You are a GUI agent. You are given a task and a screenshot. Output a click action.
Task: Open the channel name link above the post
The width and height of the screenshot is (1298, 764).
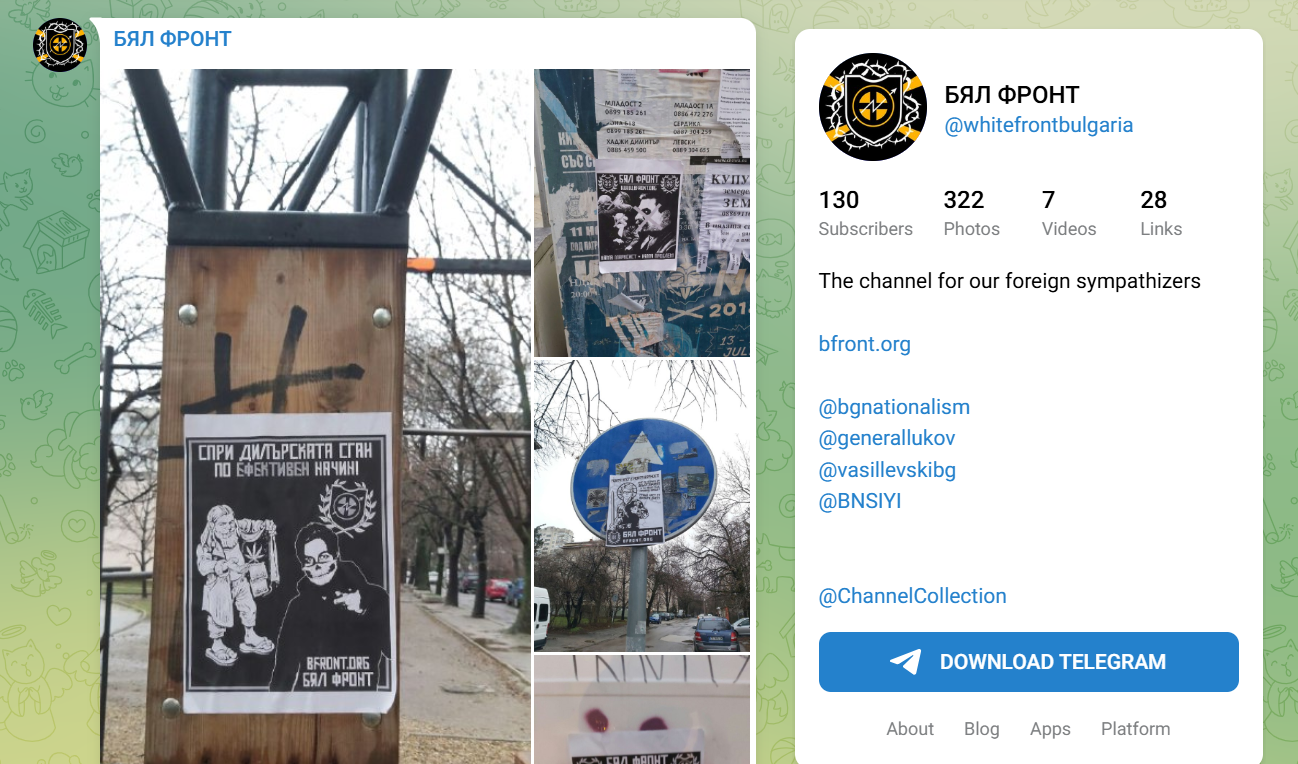point(172,39)
